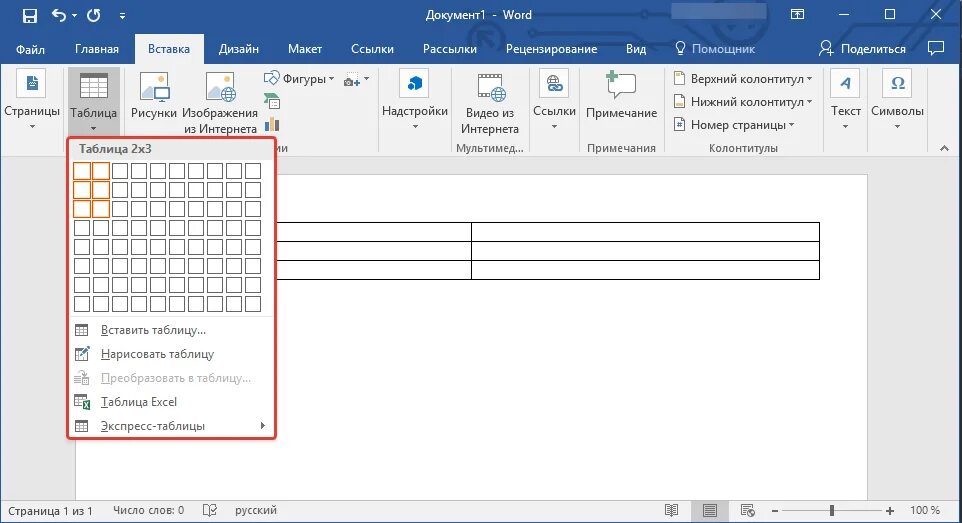Switch to the Главная tab
962x523 pixels.
point(97,49)
